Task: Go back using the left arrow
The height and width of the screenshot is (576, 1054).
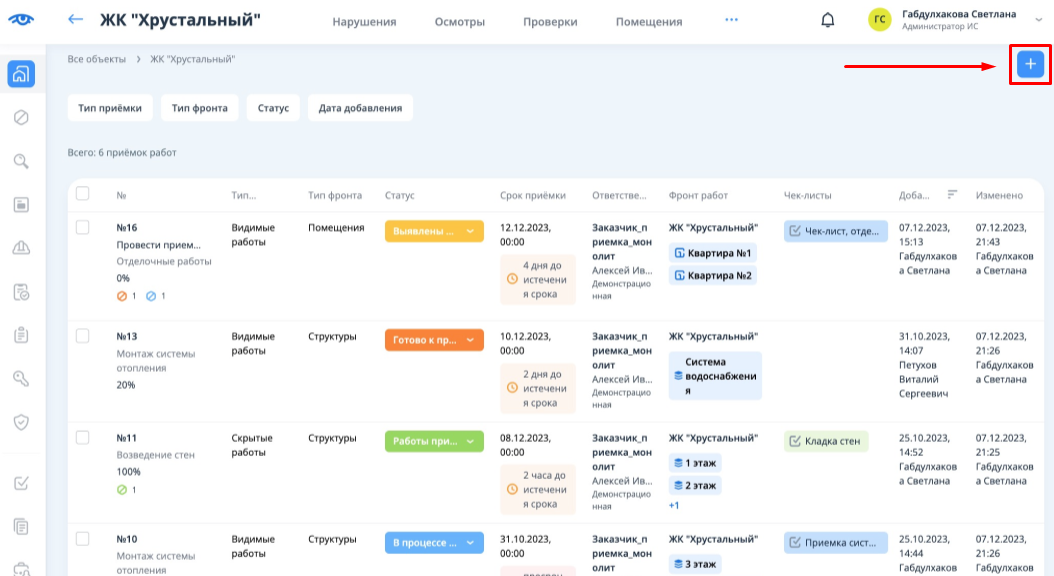Action: (x=75, y=20)
